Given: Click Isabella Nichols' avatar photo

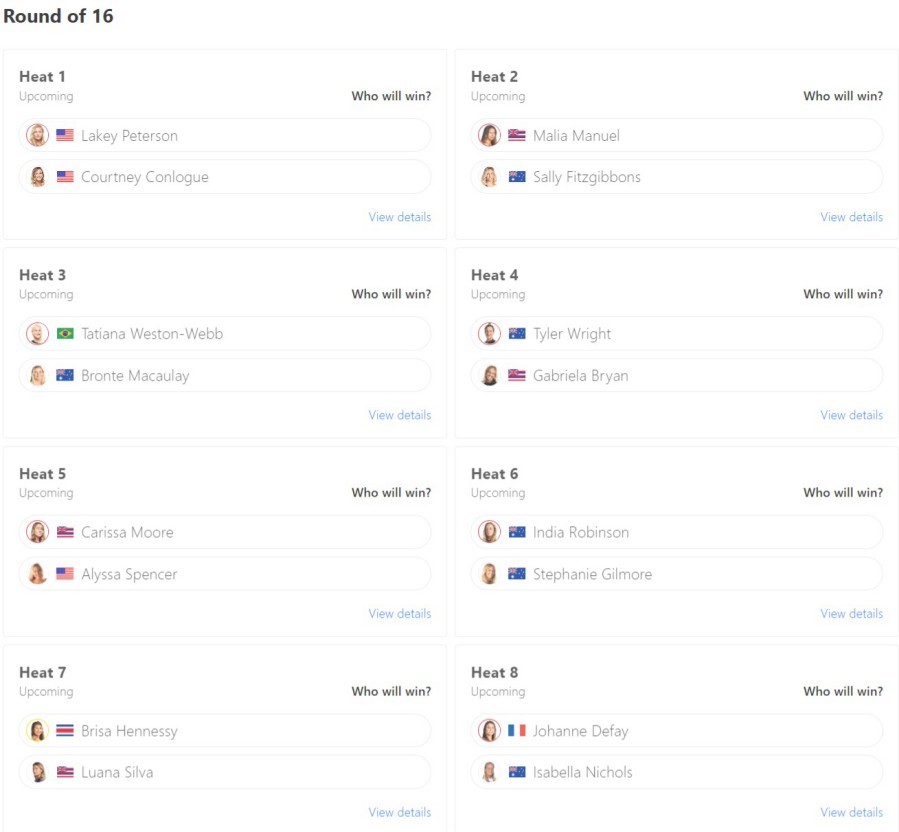Looking at the screenshot, I should [489, 772].
